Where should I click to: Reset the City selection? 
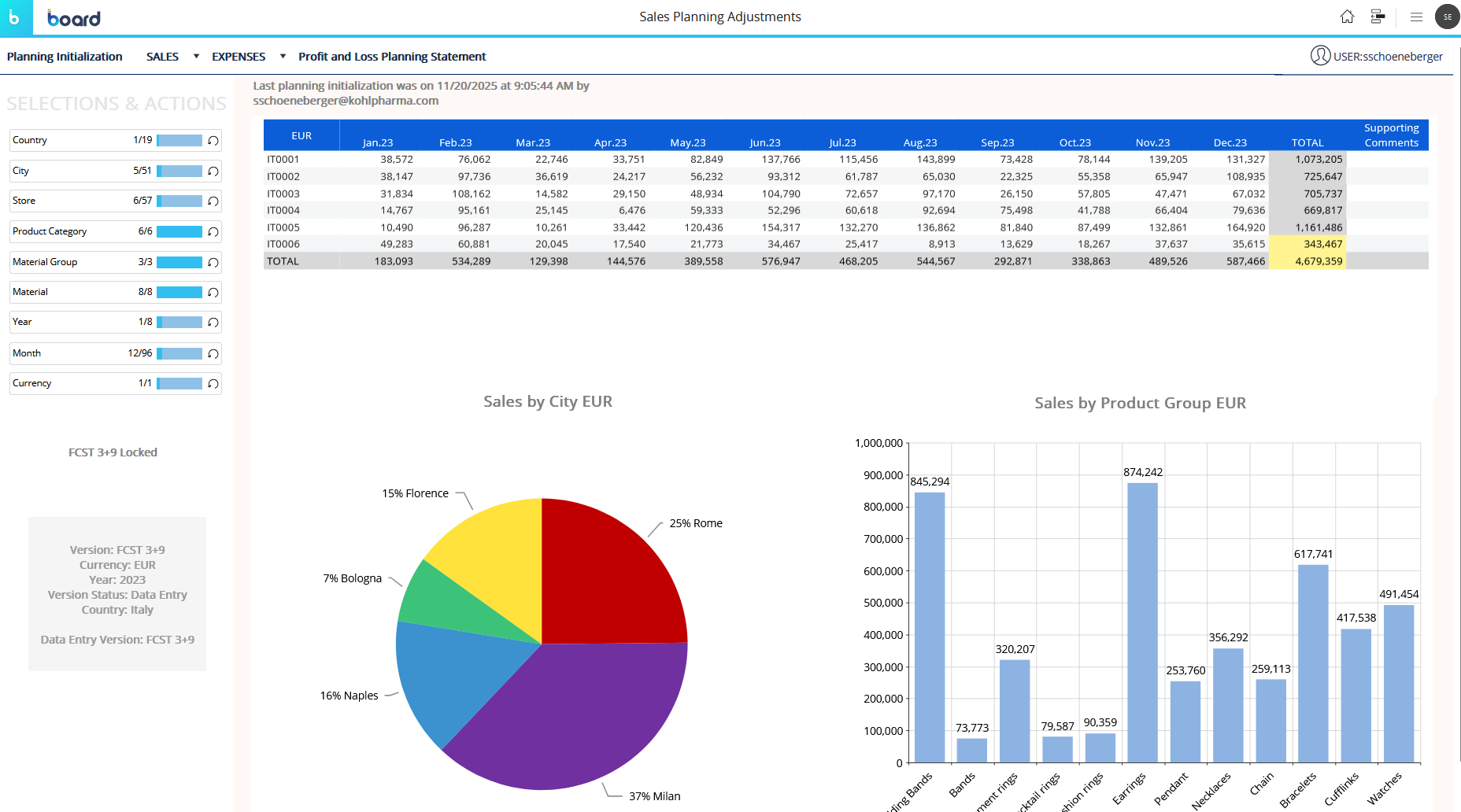tap(213, 172)
